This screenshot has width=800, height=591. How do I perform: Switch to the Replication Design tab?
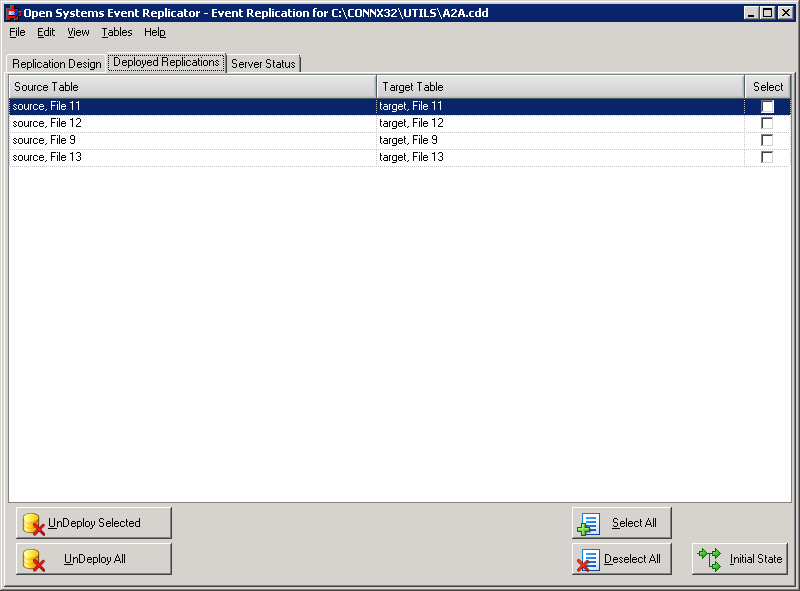pos(55,62)
